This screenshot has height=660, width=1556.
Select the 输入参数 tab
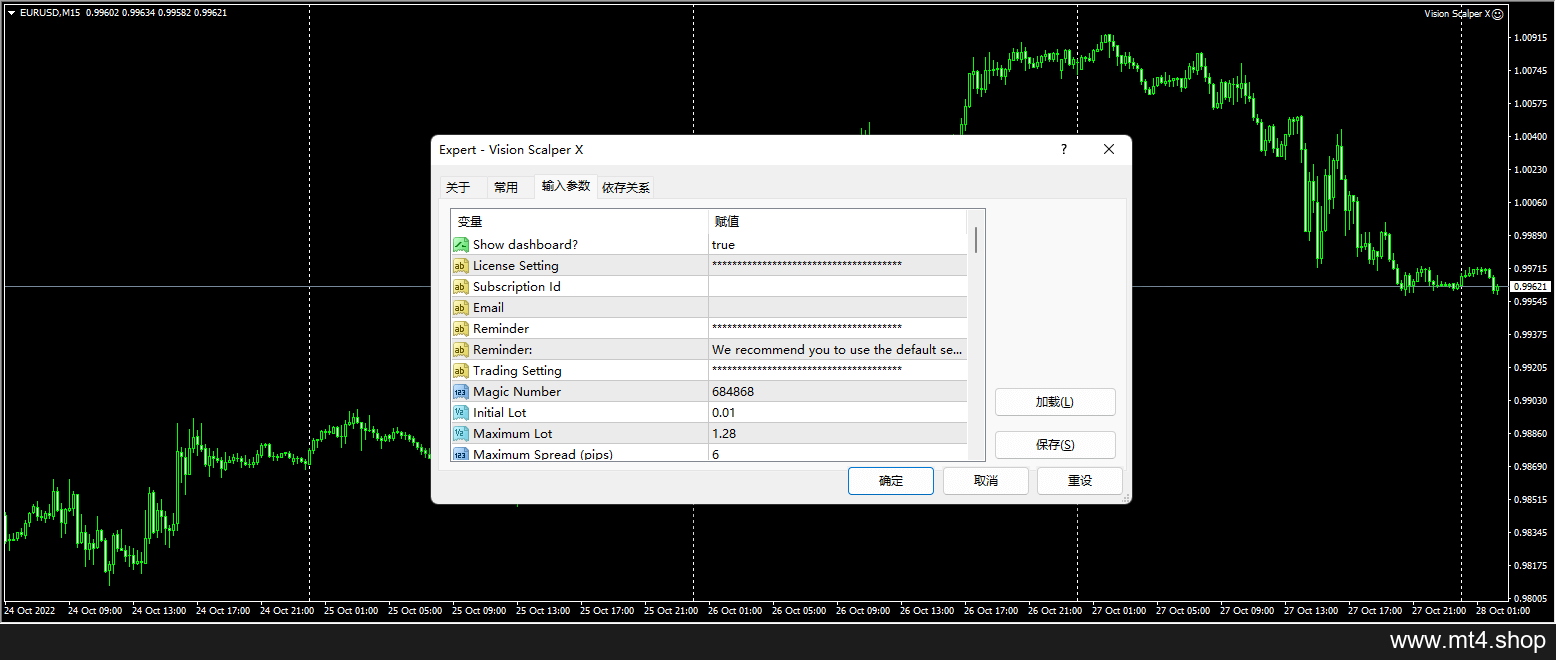tap(566, 186)
